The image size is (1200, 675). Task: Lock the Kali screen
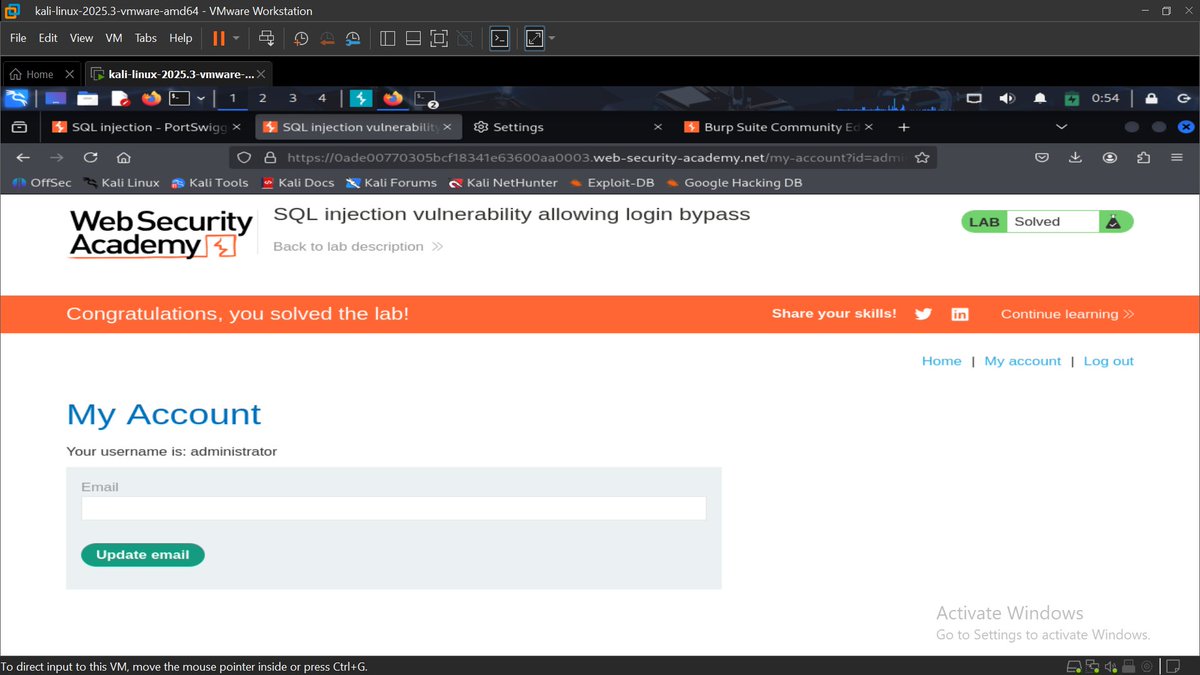click(x=1151, y=98)
